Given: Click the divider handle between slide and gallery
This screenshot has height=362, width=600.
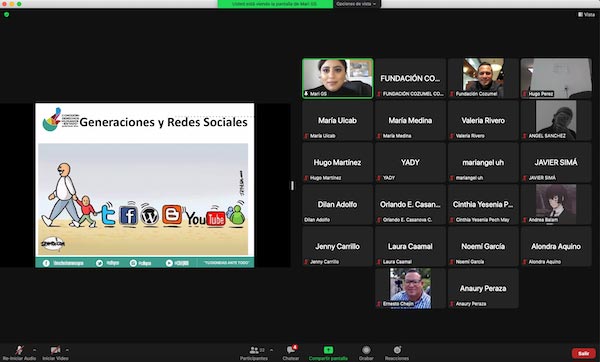Looking at the screenshot, I should pyautogui.click(x=292, y=186).
